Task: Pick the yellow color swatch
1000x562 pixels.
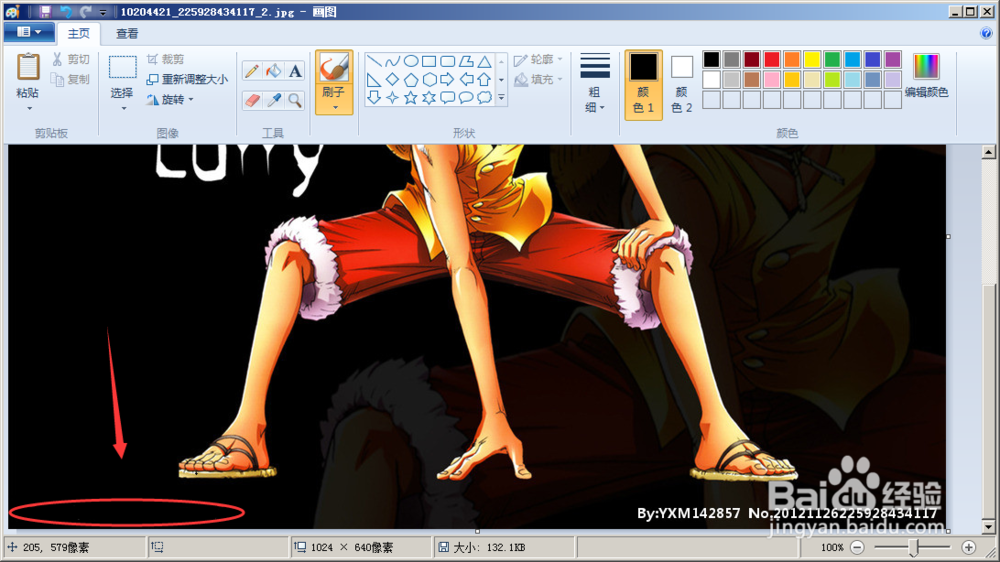Action: pyautogui.click(x=812, y=59)
